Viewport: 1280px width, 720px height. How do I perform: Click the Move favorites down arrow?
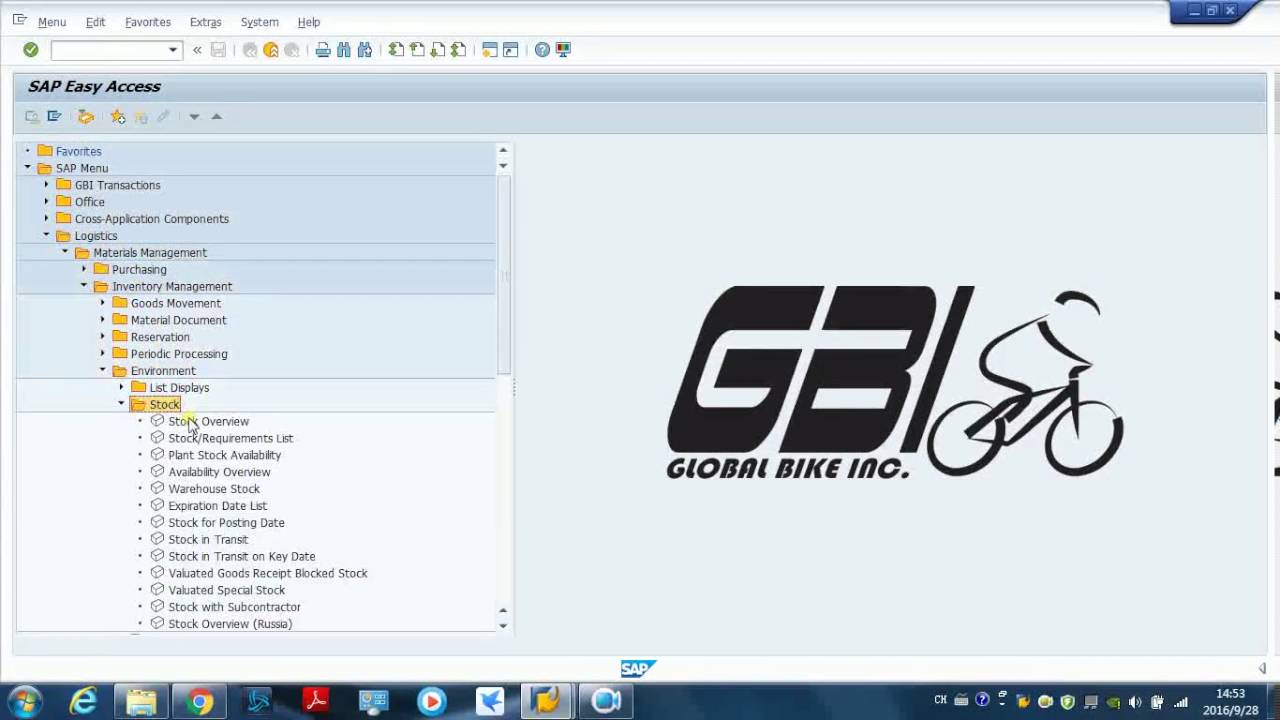point(194,117)
